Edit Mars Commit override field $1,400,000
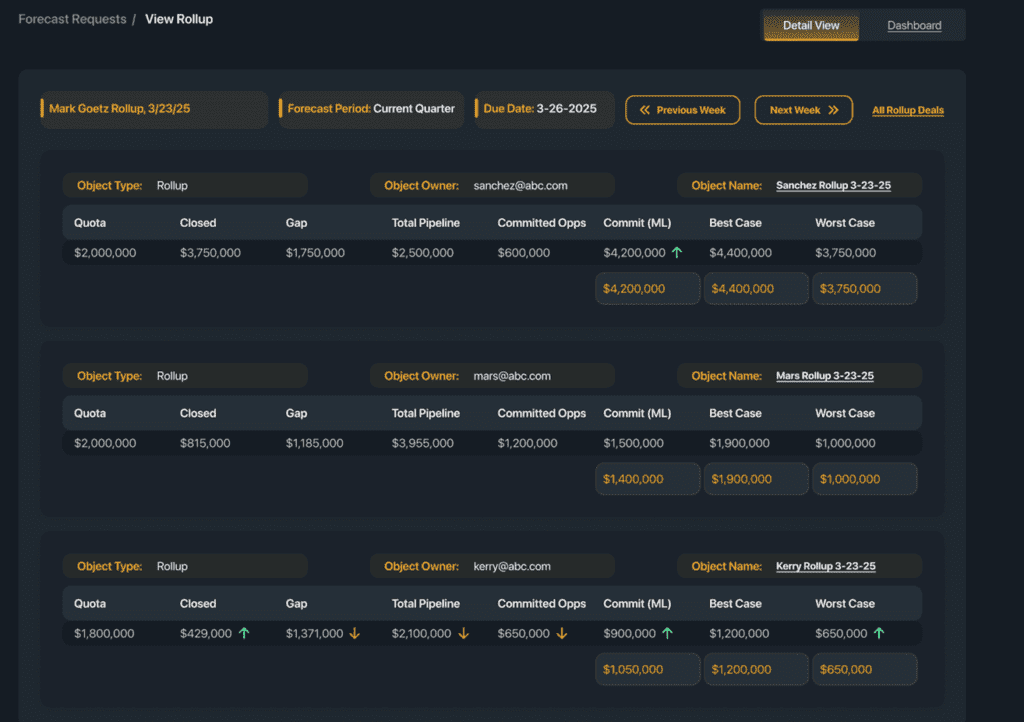The width and height of the screenshot is (1024, 722). coord(647,479)
